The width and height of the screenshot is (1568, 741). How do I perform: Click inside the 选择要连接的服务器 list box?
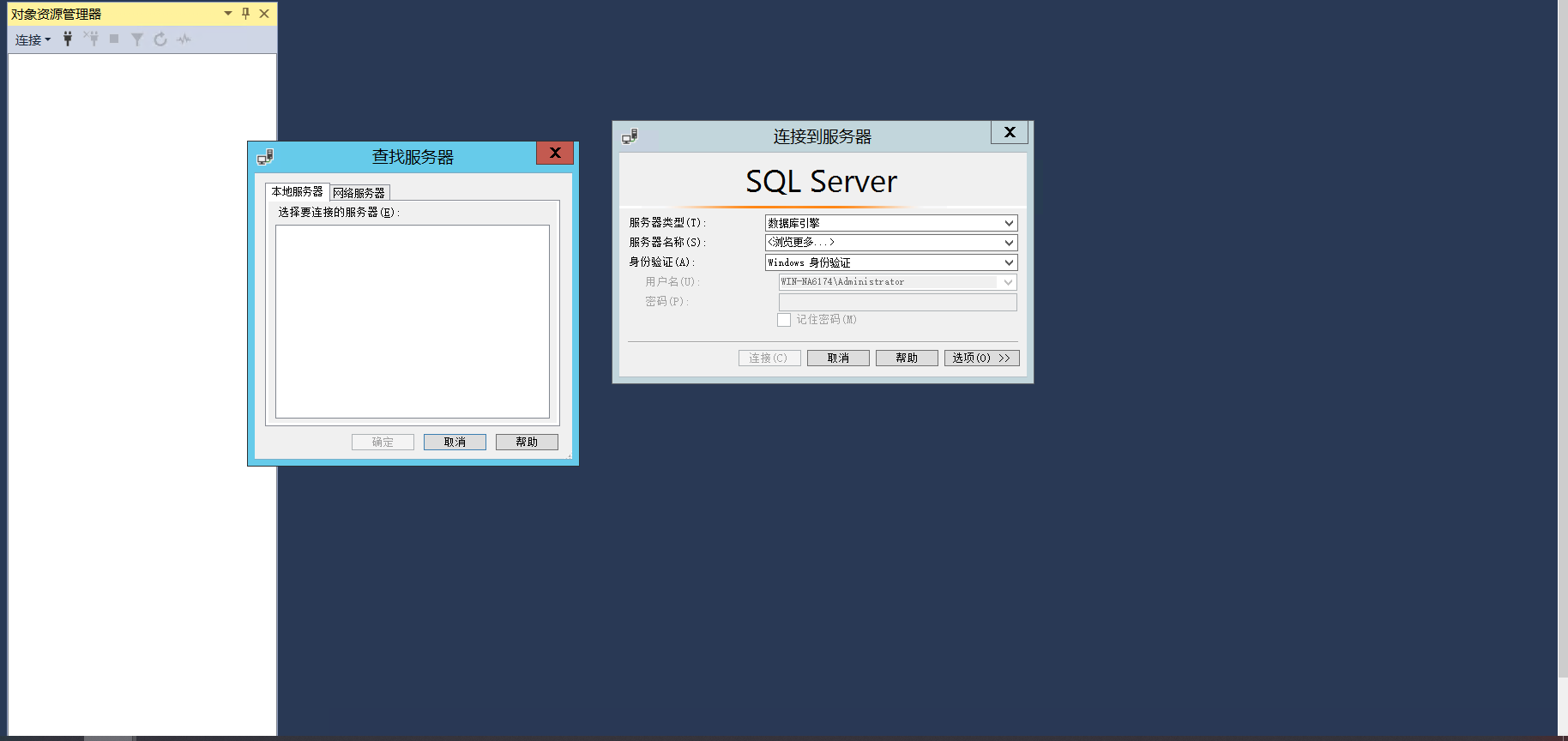point(413,322)
